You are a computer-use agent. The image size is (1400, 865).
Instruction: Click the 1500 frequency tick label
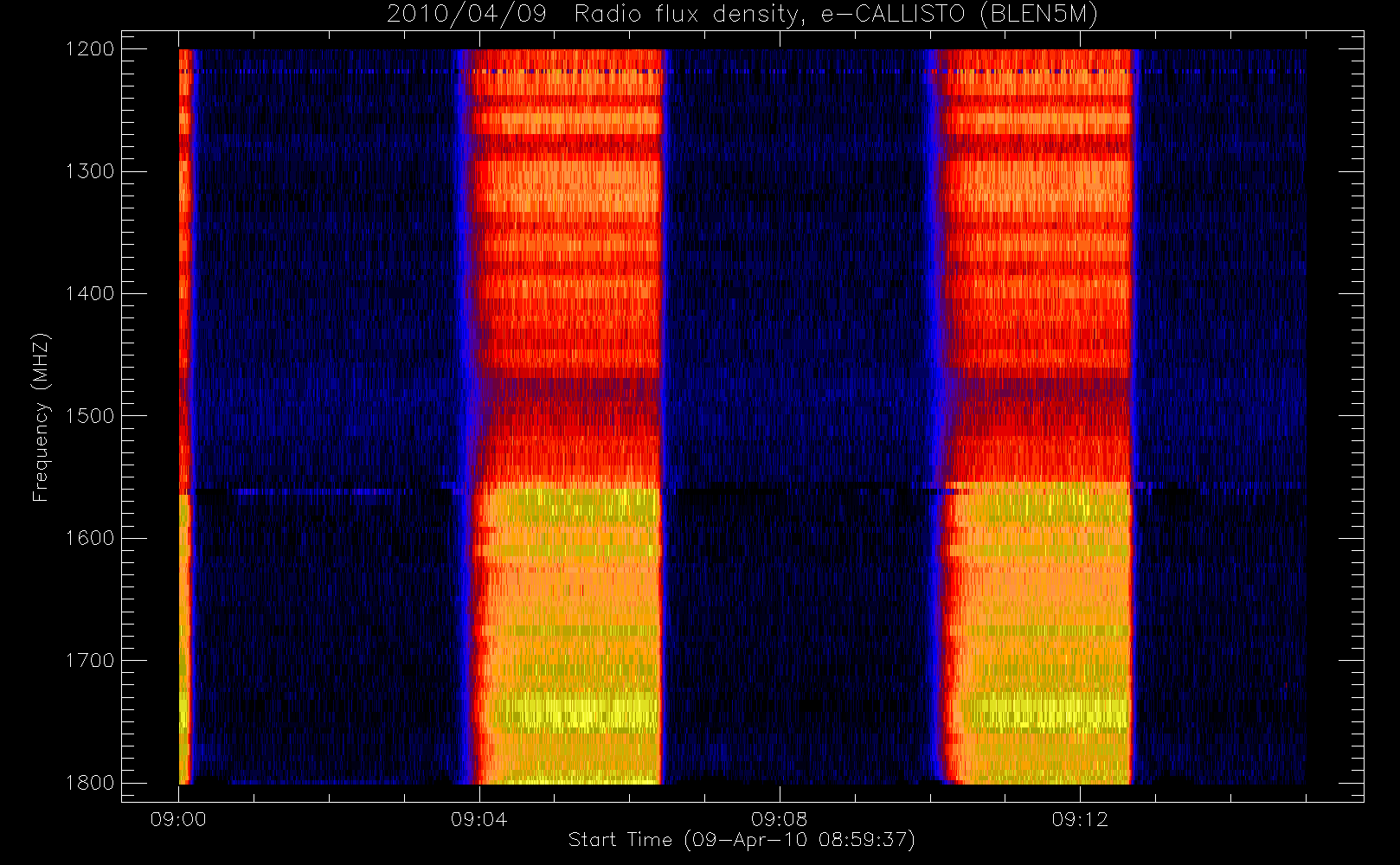coord(91,416)
